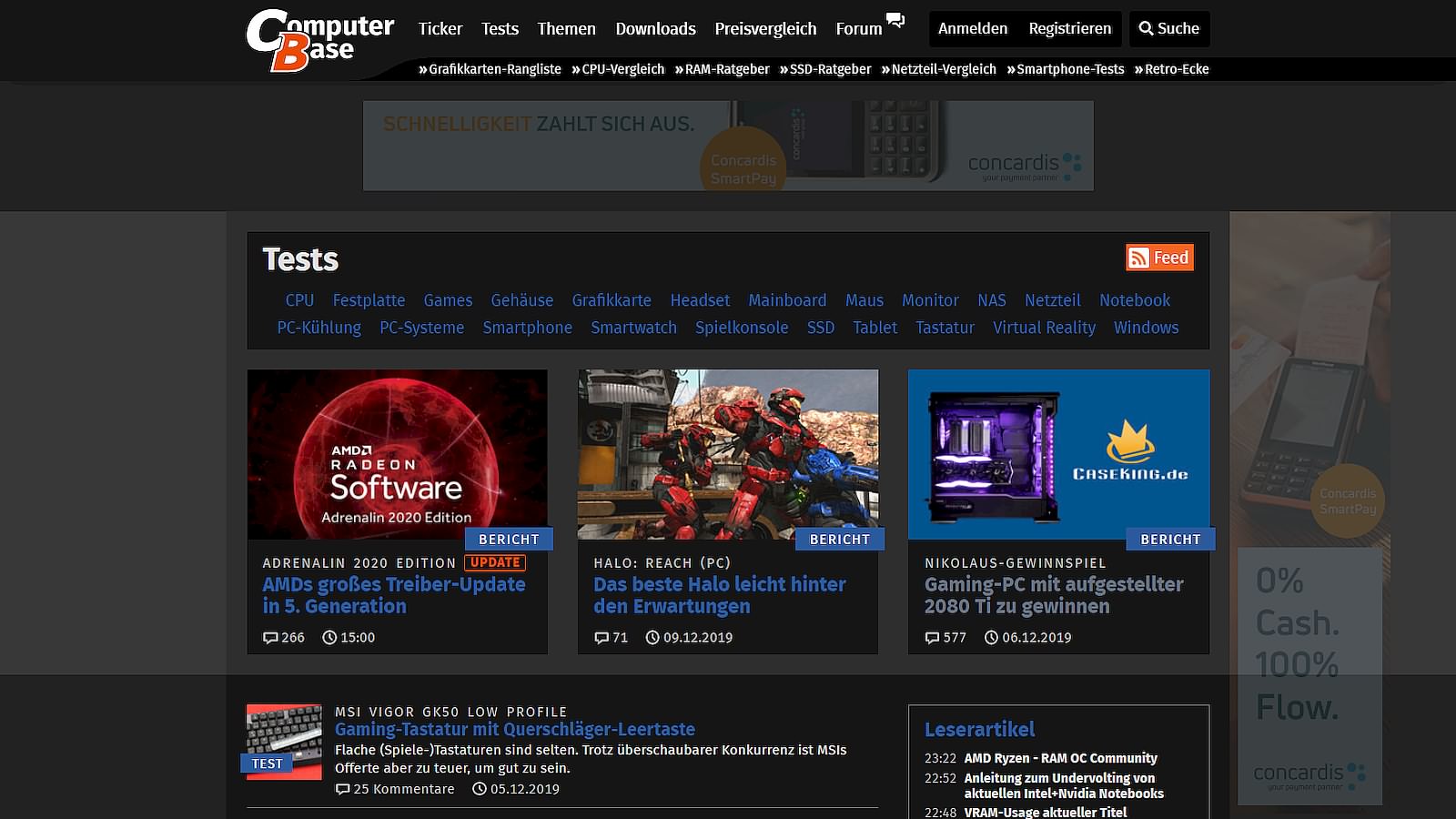This screenshot has width=1456, height=819.
Task: Filter tests by Tablet
Action: (875, 328)
